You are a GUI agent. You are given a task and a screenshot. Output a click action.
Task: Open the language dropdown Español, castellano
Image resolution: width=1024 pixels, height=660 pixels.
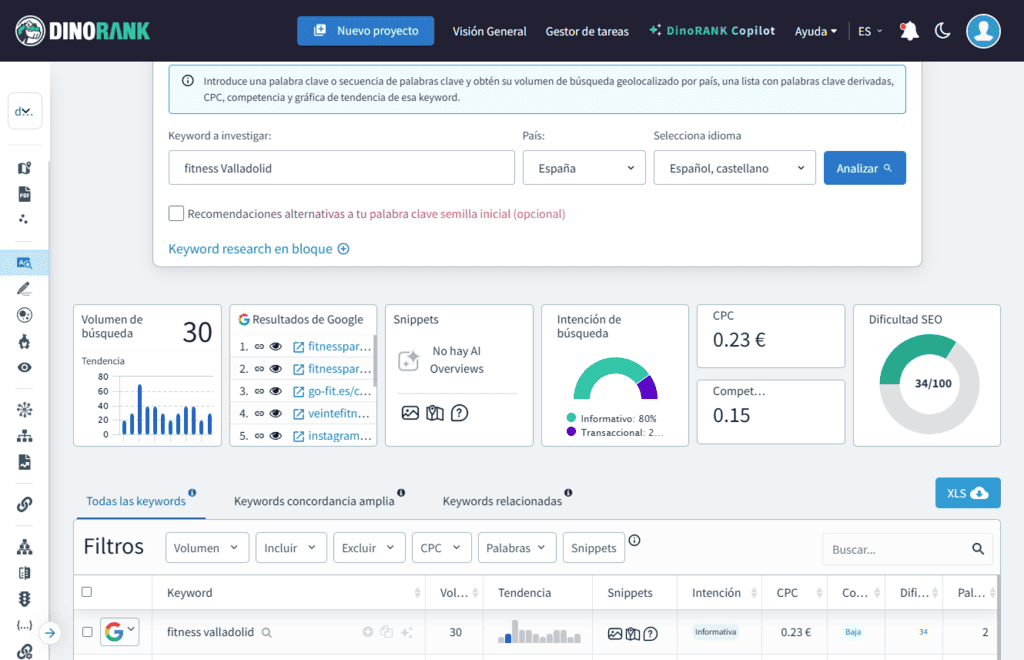(x=734, y=168)
